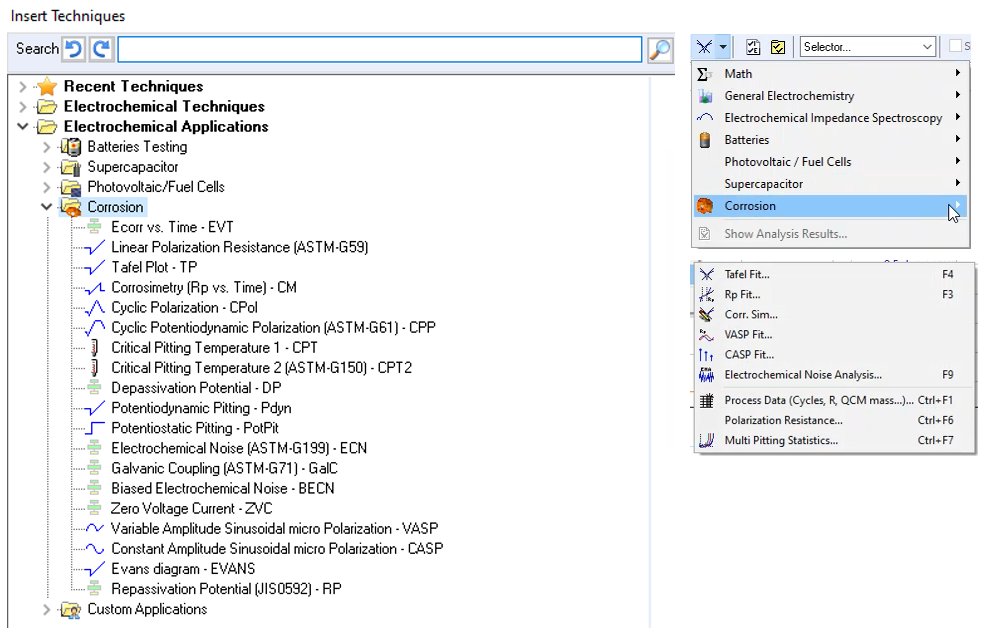
Task: Click the yellow folder checkmark toolbar icon
Action: pyautogui.click(x=777, y=47)
